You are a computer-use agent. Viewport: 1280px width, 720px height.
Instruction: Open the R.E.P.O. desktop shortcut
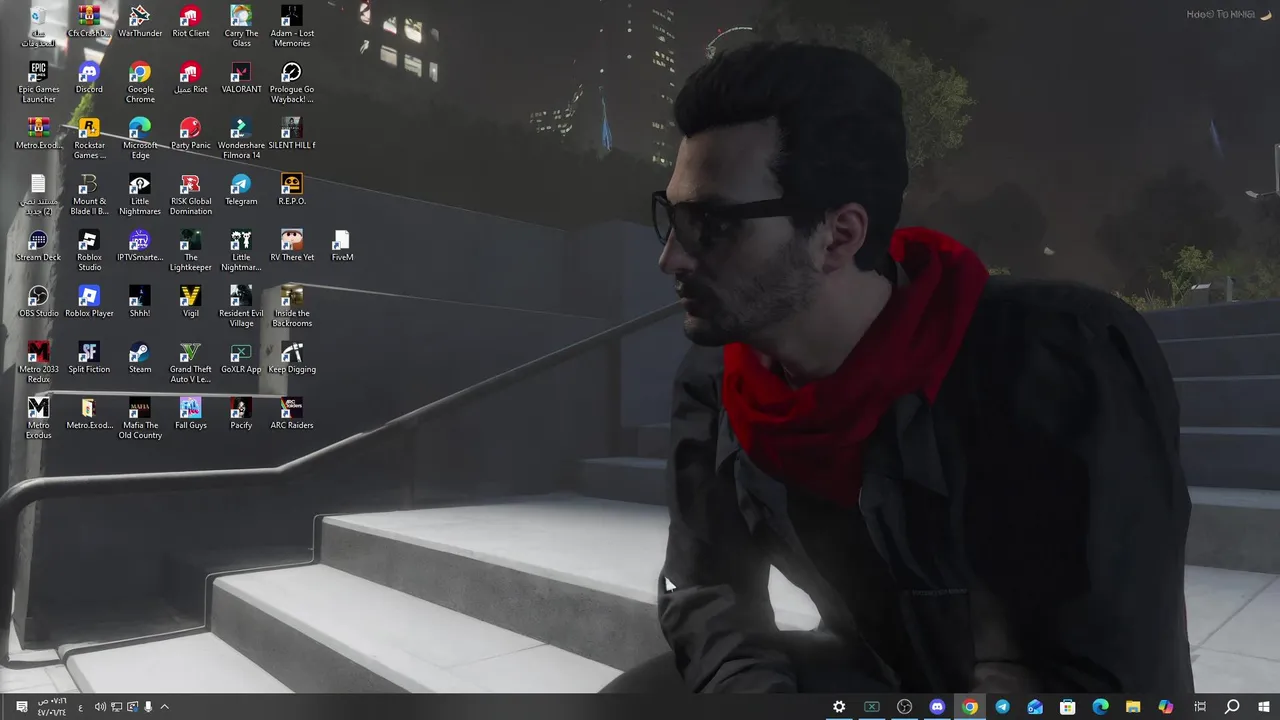coord(291,190)
